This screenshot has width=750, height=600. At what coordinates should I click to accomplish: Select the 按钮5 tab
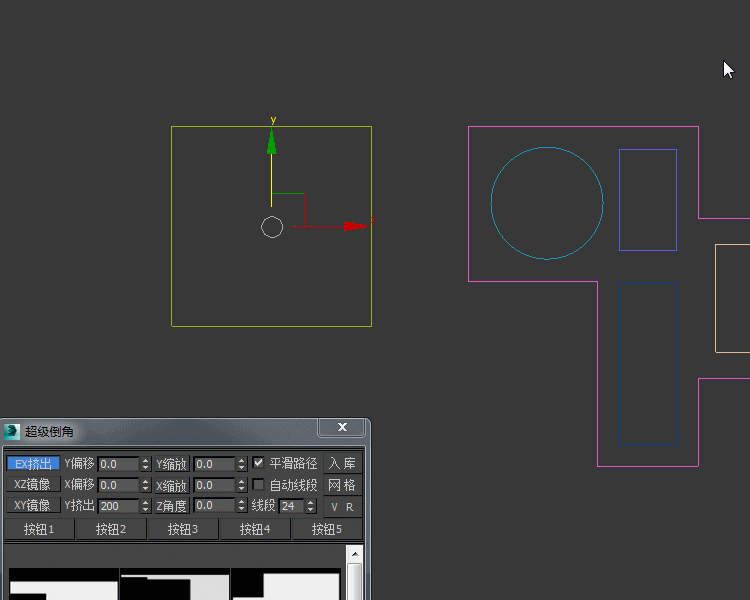click(326, 529)
